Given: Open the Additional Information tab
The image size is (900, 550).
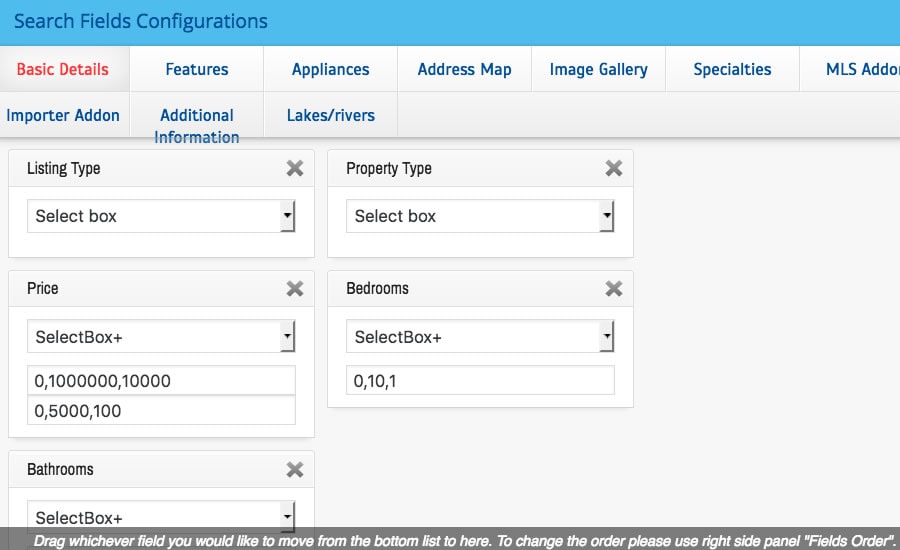Looking at the screenshot, I should coord(197,125).
